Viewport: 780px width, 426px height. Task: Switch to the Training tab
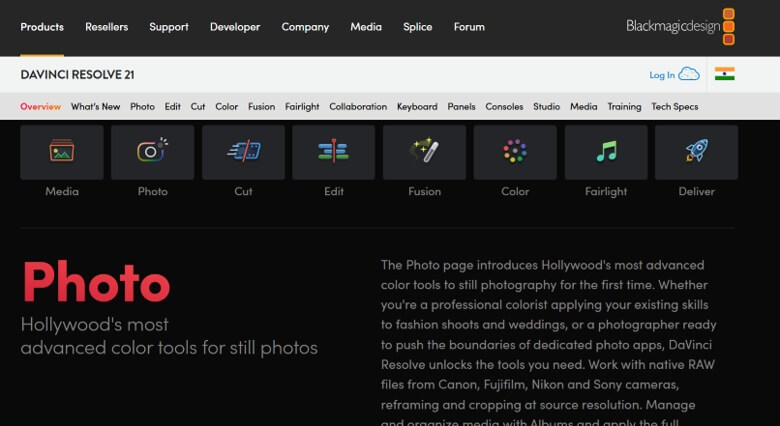624,106
